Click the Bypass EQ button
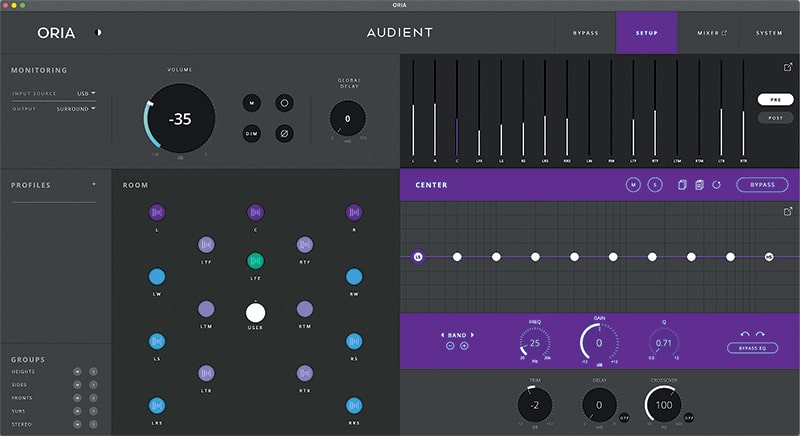Screen dimensions: 800x436 coord(753,348)
